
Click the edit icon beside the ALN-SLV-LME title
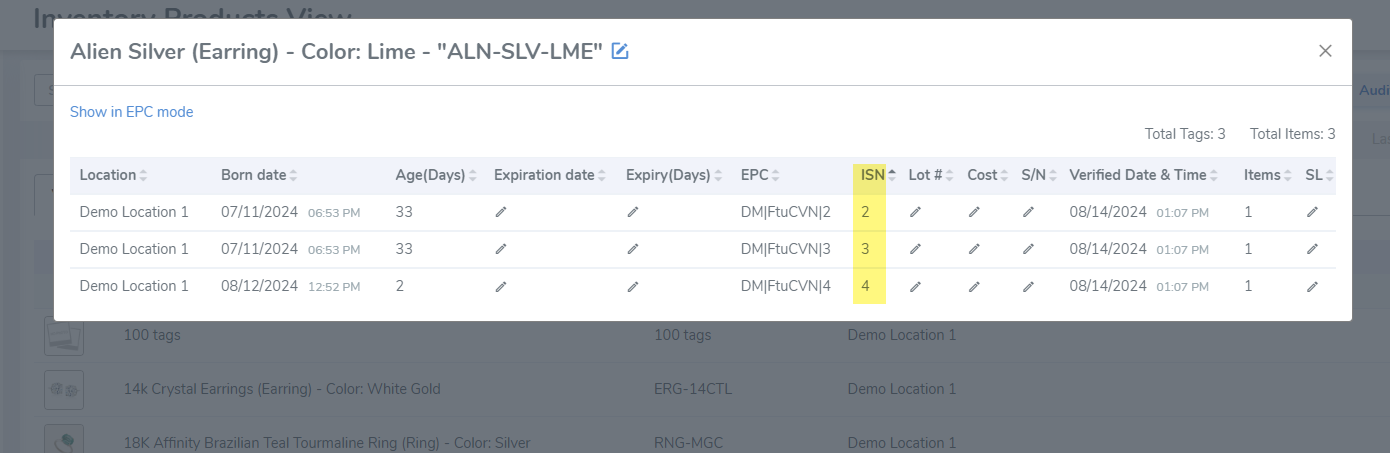click(x=620, y=51)
